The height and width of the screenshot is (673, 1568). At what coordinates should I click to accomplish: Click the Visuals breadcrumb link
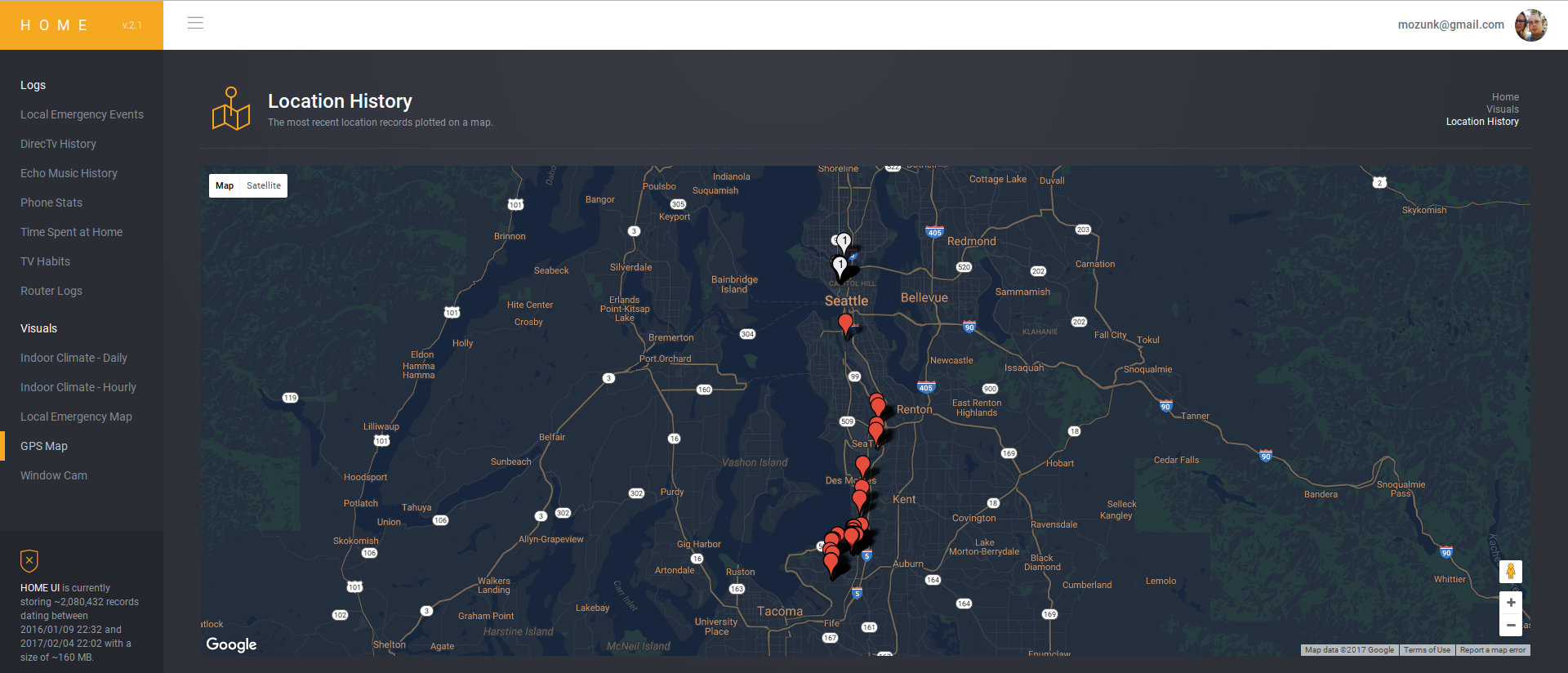(1503, 109)
